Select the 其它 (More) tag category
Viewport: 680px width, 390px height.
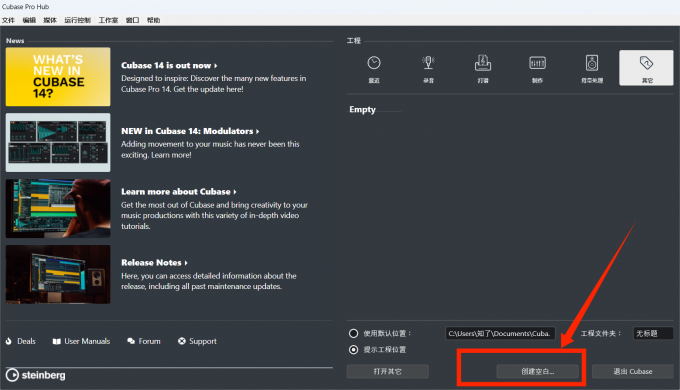click(646, 68)
